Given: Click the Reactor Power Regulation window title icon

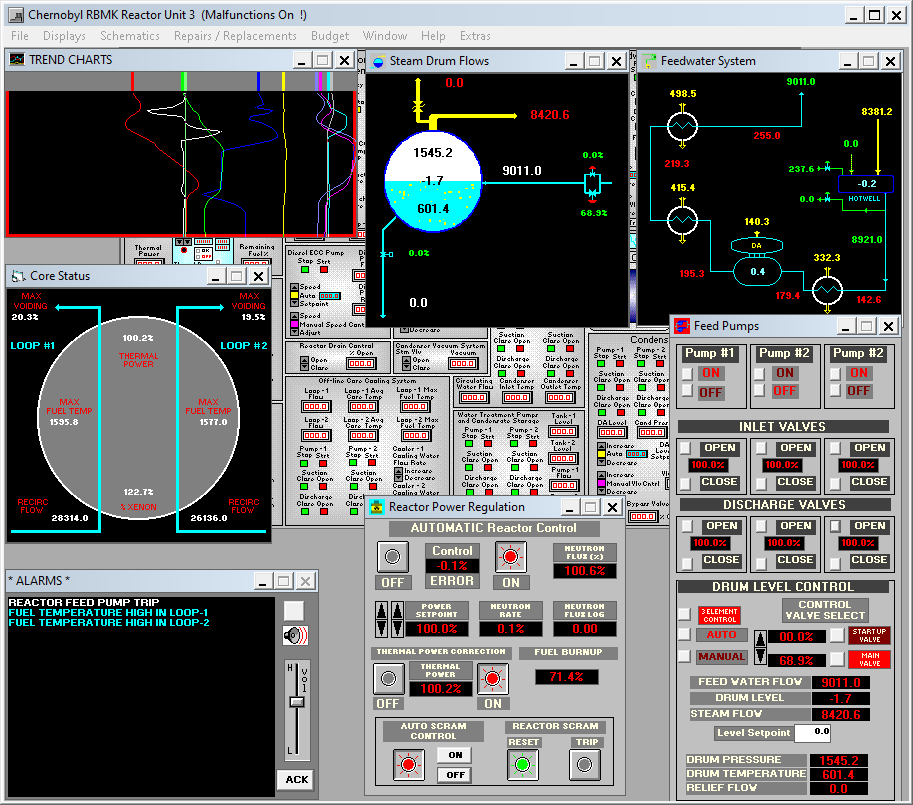Looking at the screenshot, I should [377, 507].
